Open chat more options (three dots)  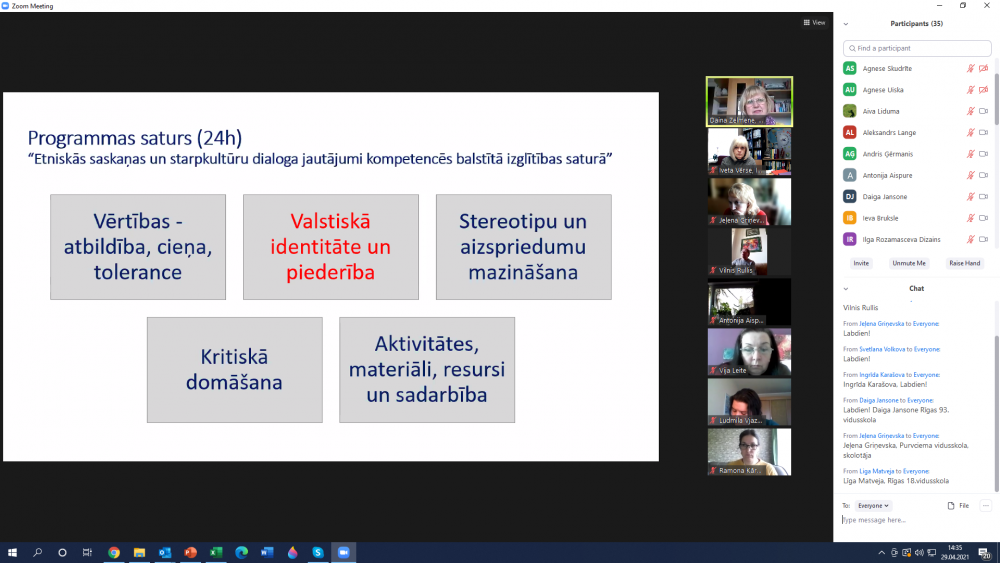[985, 506]
